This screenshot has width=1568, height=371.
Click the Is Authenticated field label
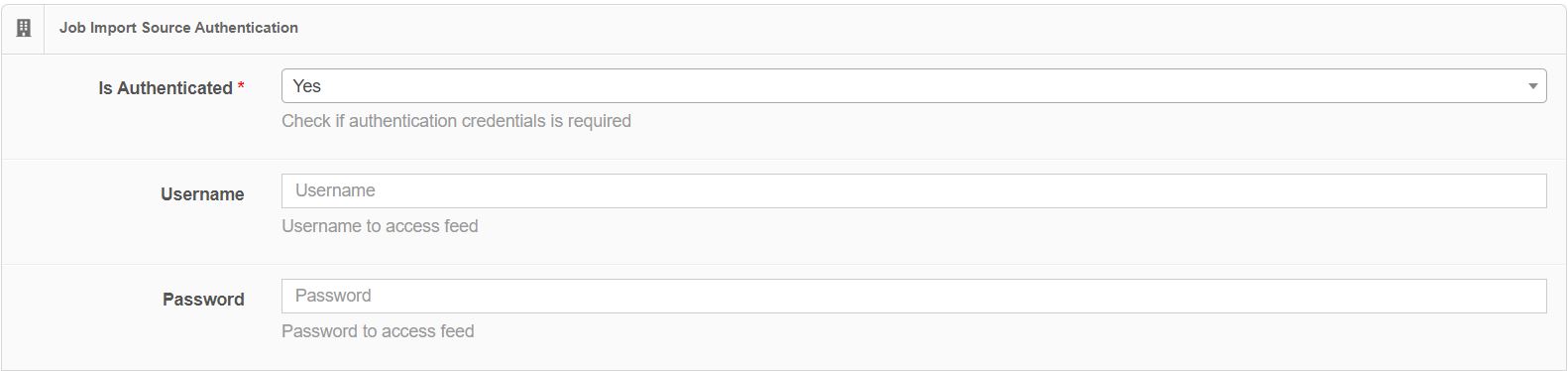point(166,88)
